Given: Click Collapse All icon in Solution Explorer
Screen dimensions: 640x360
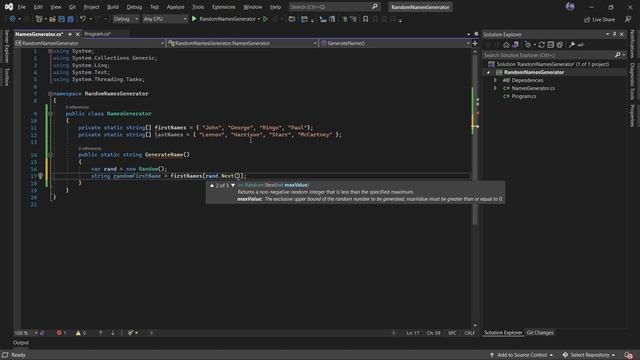Looking at the screenshot, I should click(x=551, y=44).
